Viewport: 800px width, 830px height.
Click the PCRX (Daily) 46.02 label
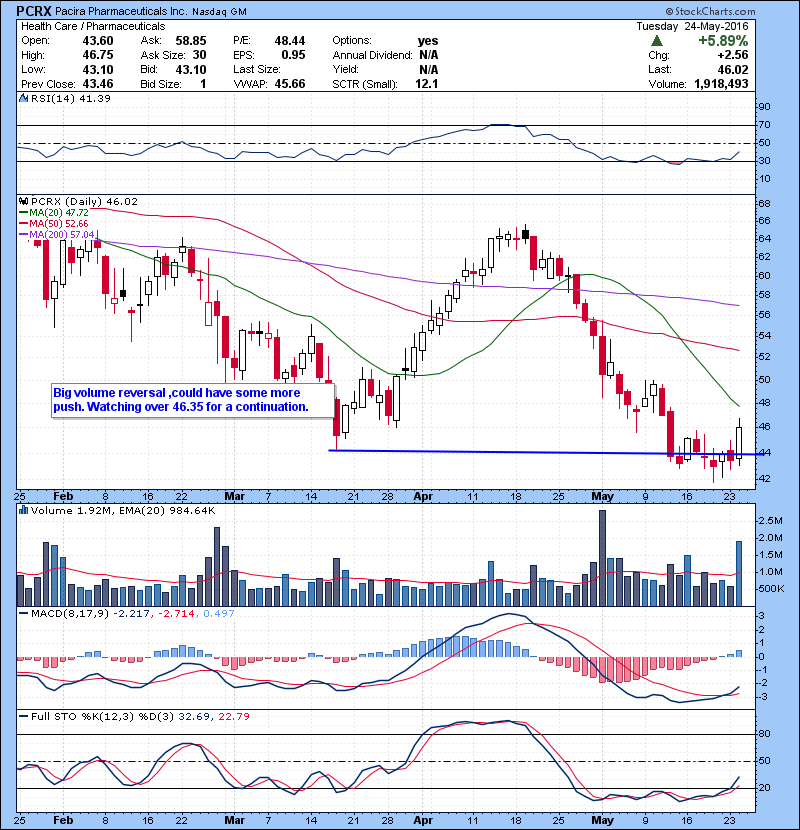pos(85,201)
